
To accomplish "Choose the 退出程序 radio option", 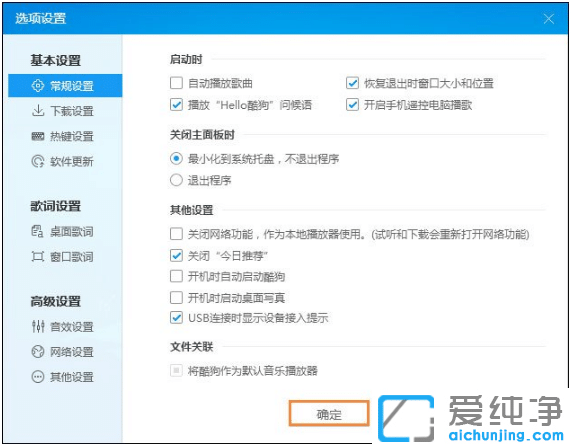I will pyautogui.click(x=176, y=180).
